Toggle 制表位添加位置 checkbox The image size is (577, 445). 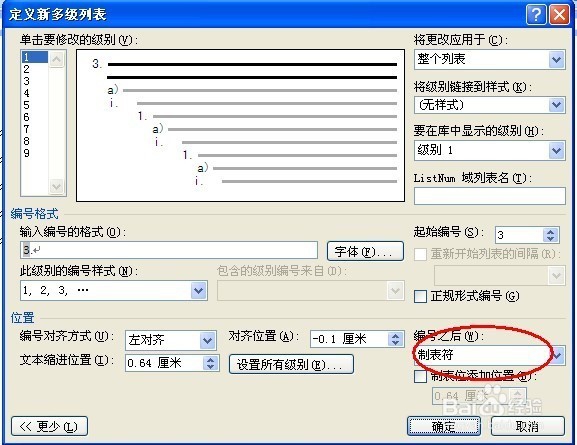[420, 377]
